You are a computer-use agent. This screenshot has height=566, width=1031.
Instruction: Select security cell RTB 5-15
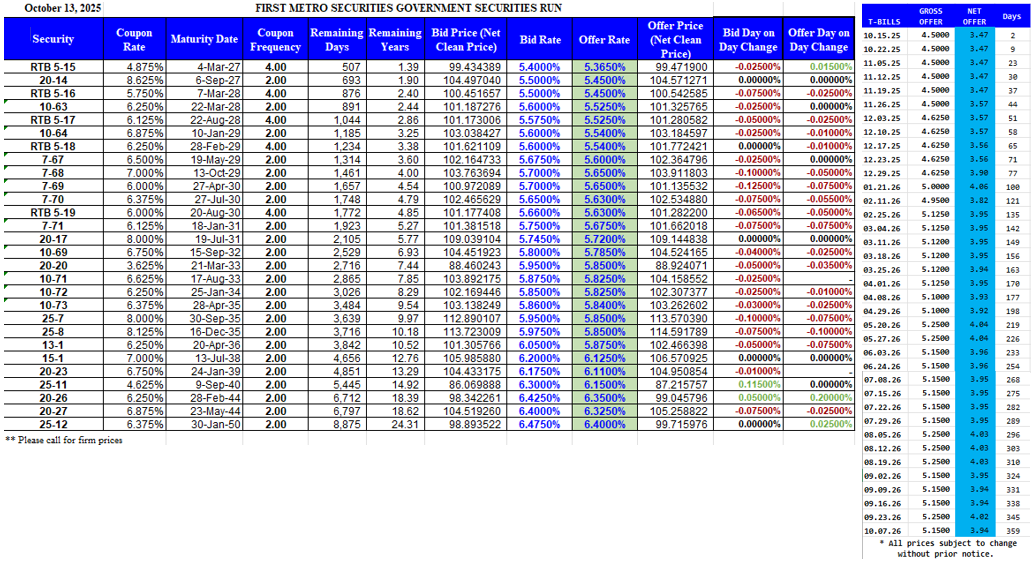53,67
